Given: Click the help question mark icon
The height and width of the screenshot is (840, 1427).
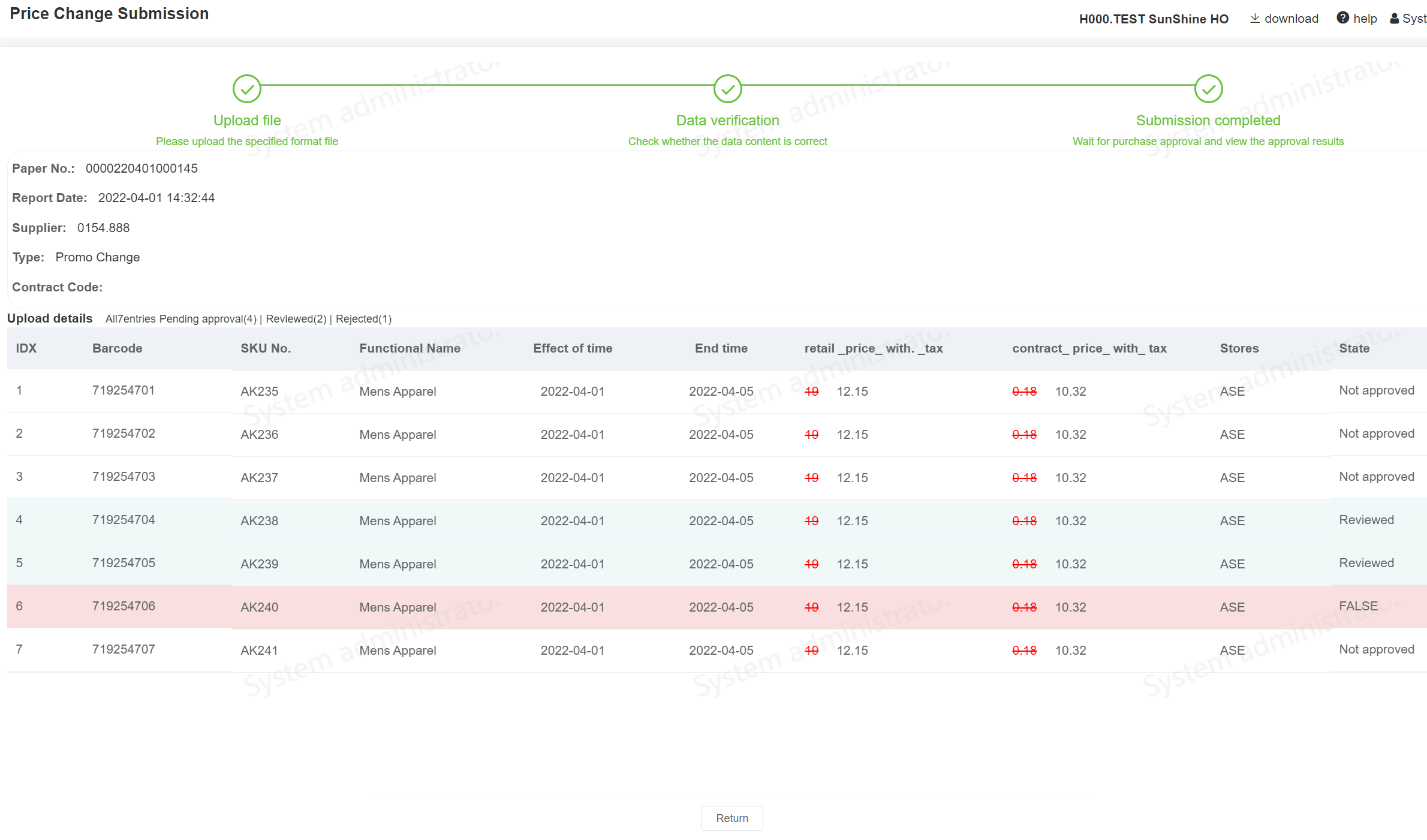Looking at the screenshot, I should click(x=1342, y=18).
